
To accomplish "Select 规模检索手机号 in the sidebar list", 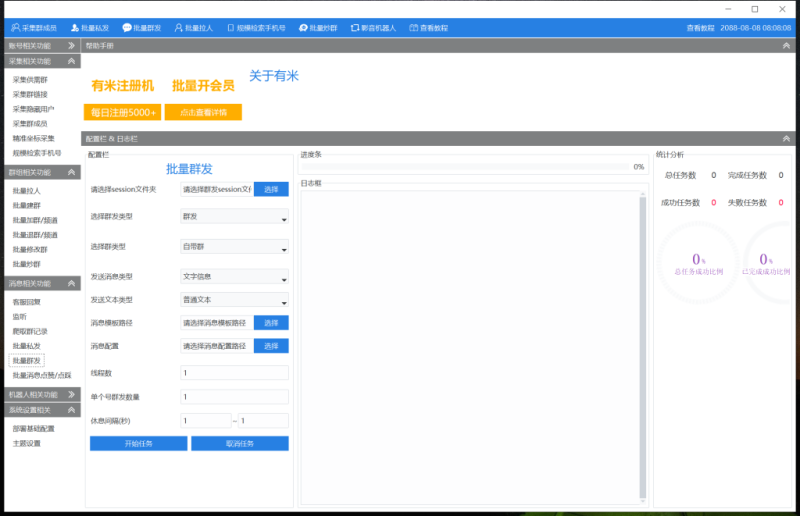I will pos(37,153).
